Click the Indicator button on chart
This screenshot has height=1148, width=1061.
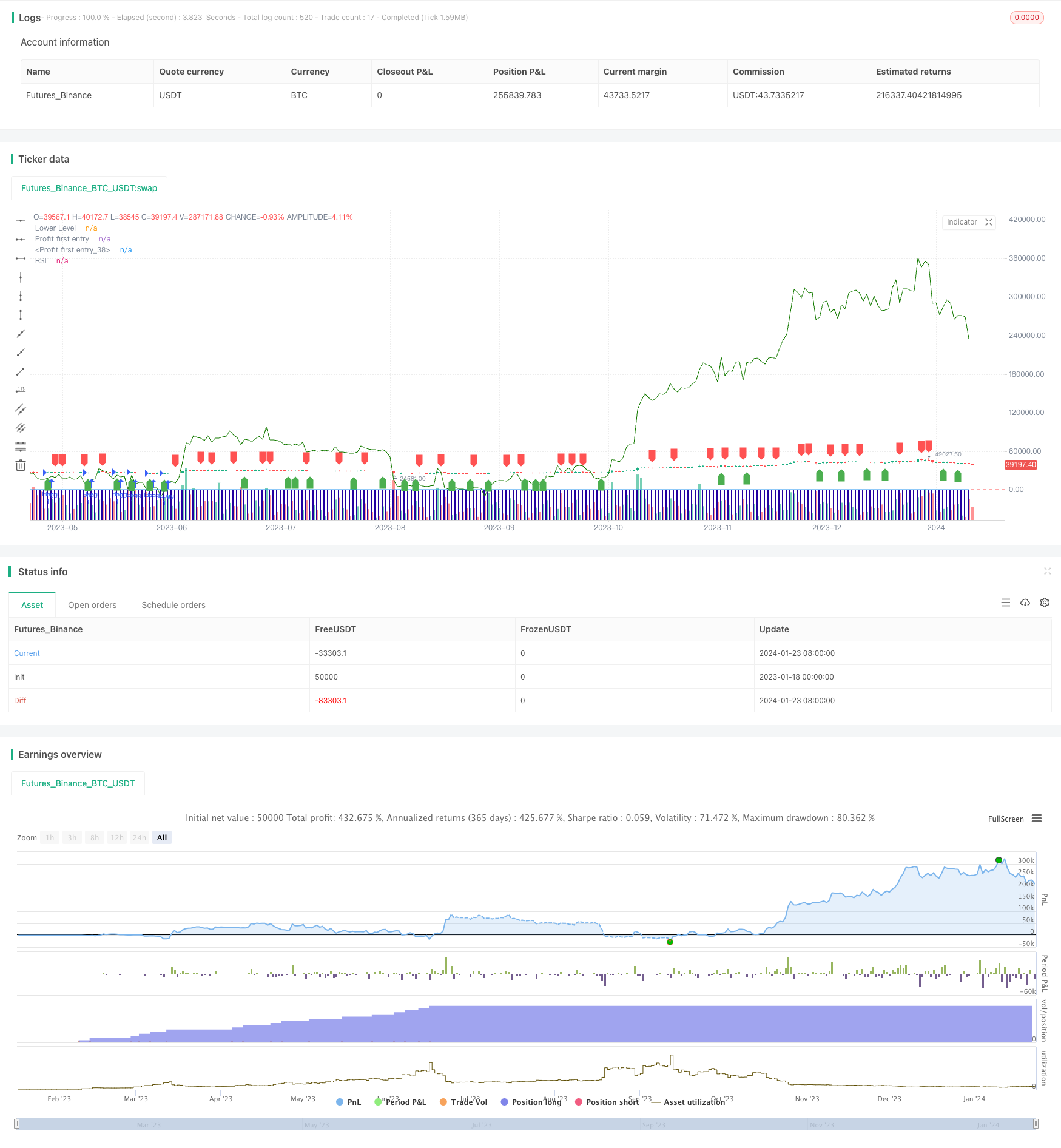[x=962, y=222]
